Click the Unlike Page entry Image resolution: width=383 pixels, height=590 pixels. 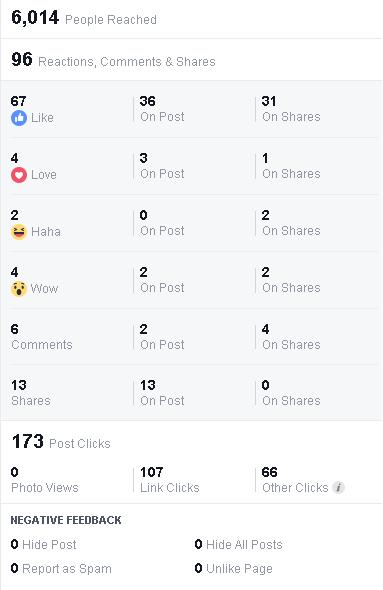tap(234, 569)
